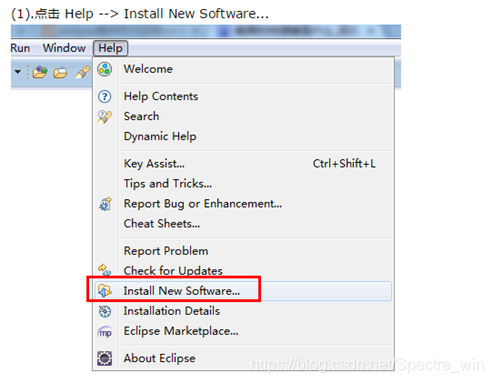This screenshot has height=383, width=493.
Task: Choose Report Bug or Enhancement...
Action: [x=243, y=204]
